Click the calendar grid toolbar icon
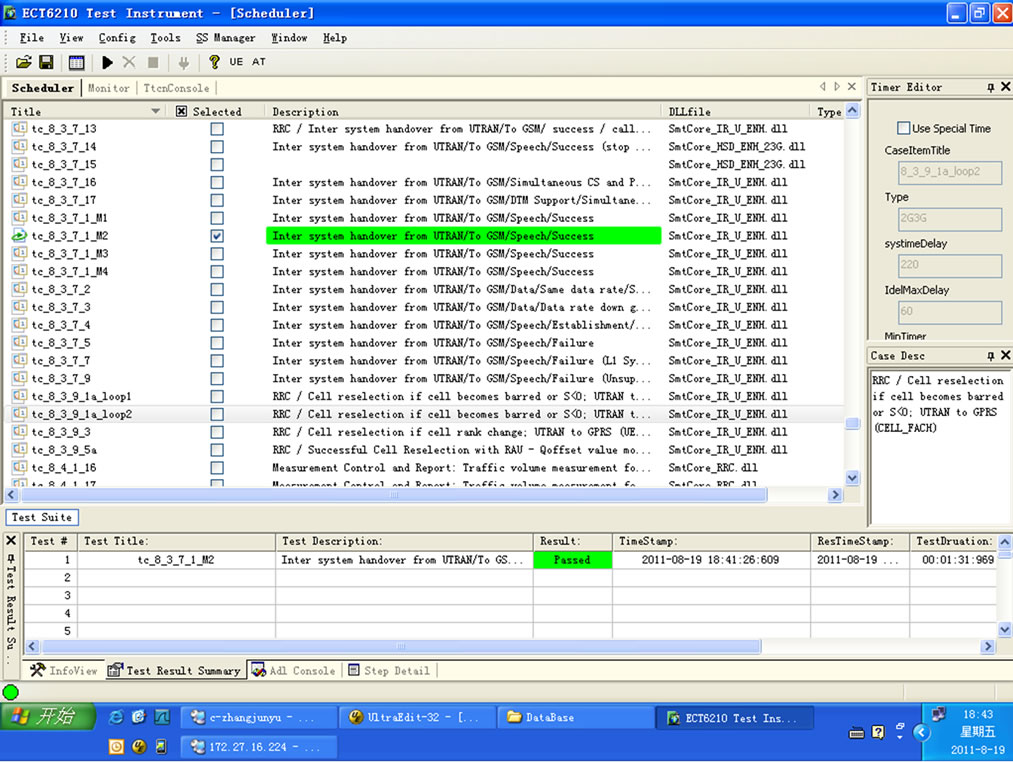Screen dimensions: 1013x762 point(76,62)
